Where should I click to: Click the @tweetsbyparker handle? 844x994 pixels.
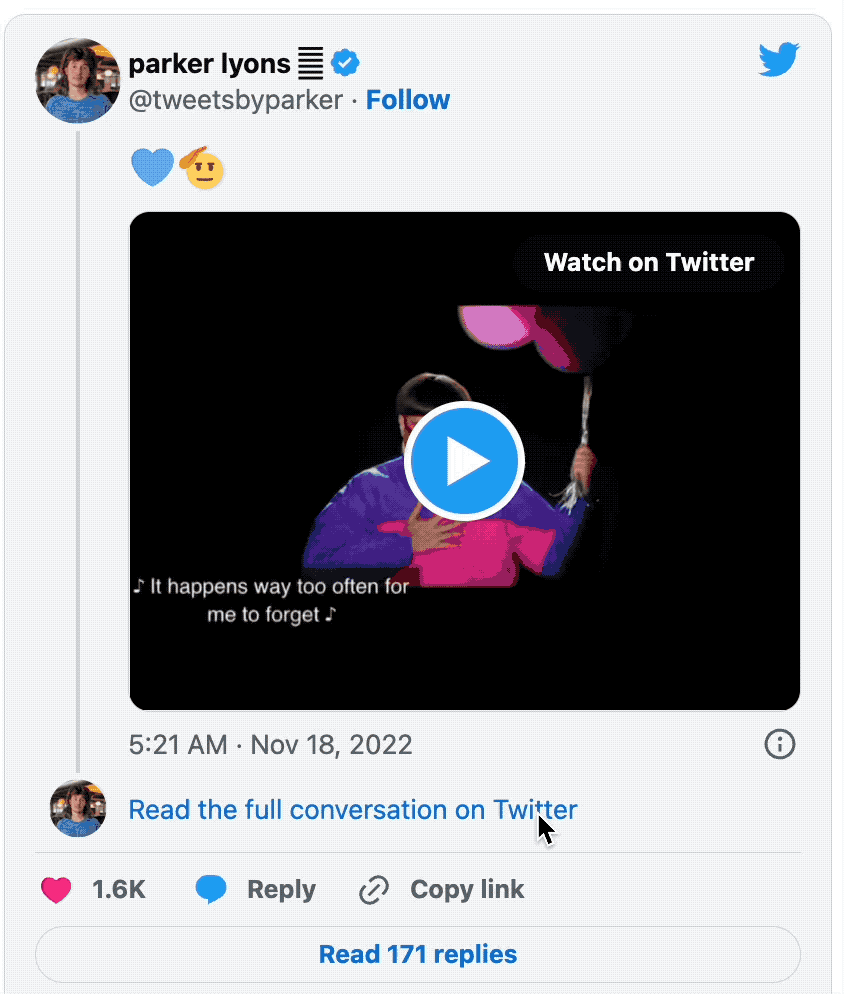pos(236,100)
